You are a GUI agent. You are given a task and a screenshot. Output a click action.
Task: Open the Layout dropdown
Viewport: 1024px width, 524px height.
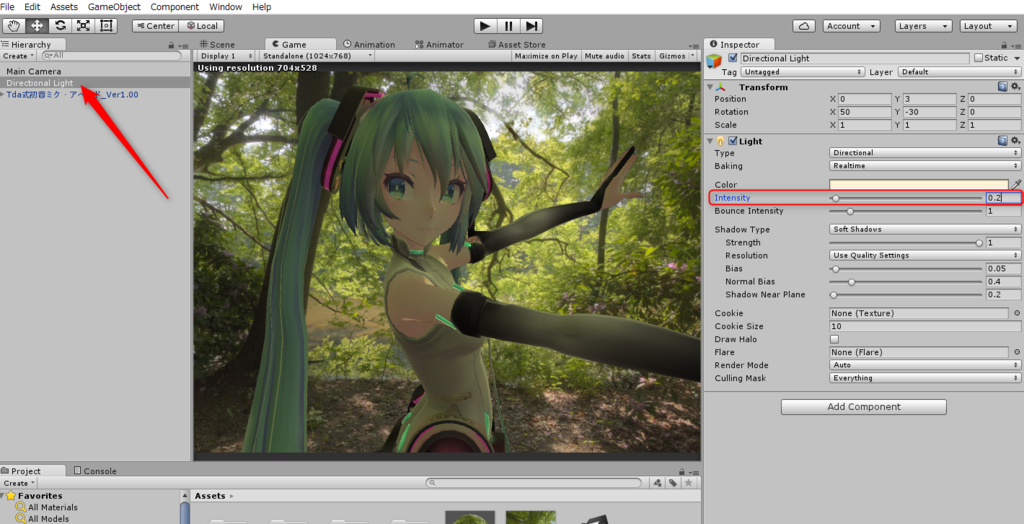coord(989,26)
